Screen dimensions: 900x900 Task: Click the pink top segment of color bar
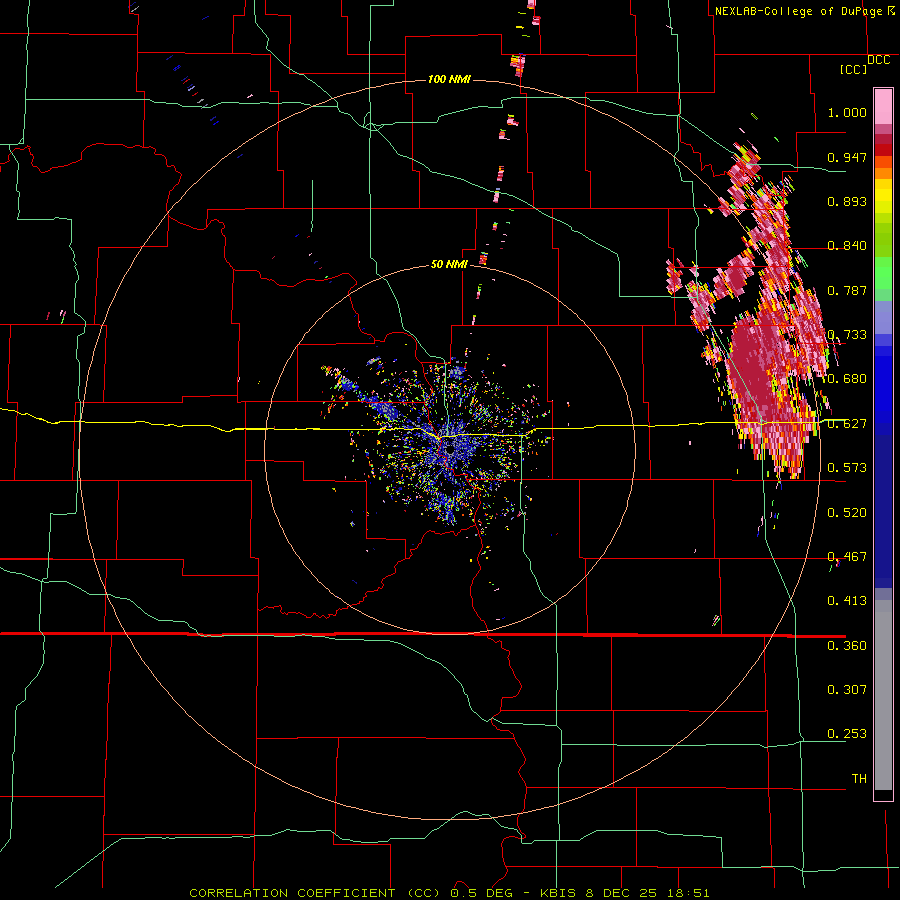[883, 106]
